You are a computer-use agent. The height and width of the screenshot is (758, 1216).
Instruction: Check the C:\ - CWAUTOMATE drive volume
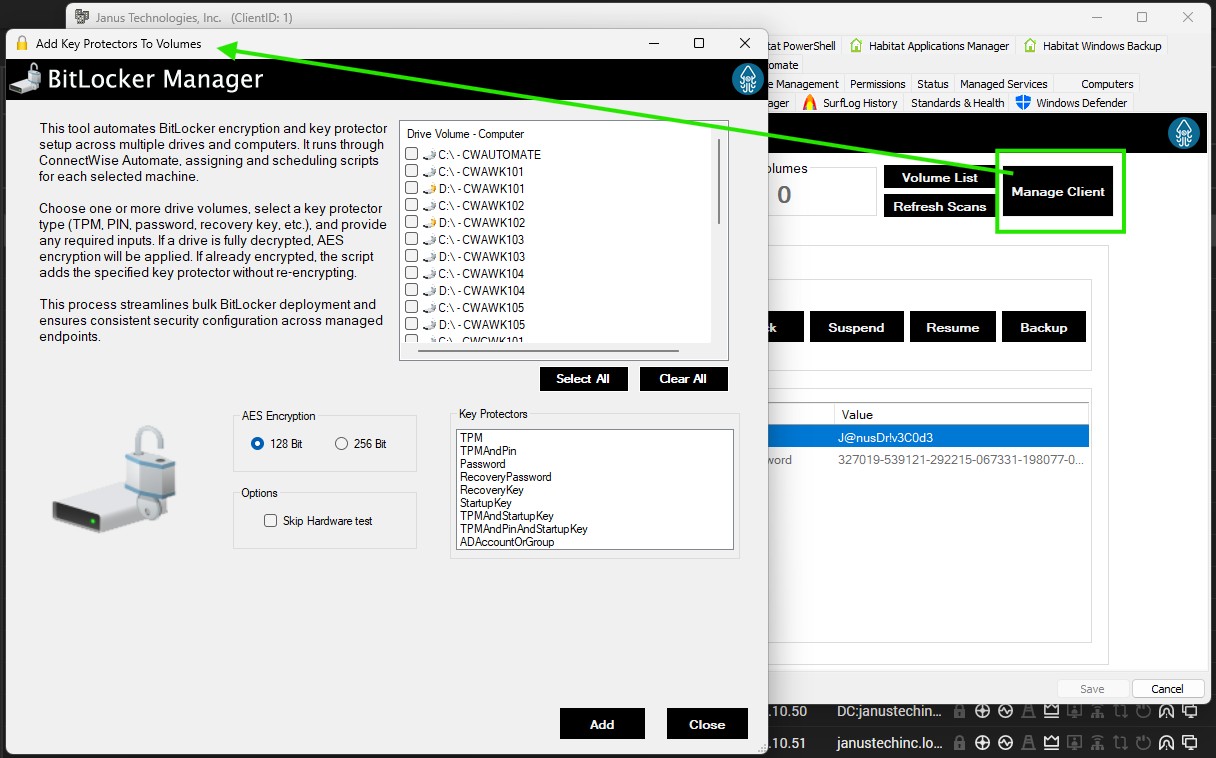pos(411,154)
